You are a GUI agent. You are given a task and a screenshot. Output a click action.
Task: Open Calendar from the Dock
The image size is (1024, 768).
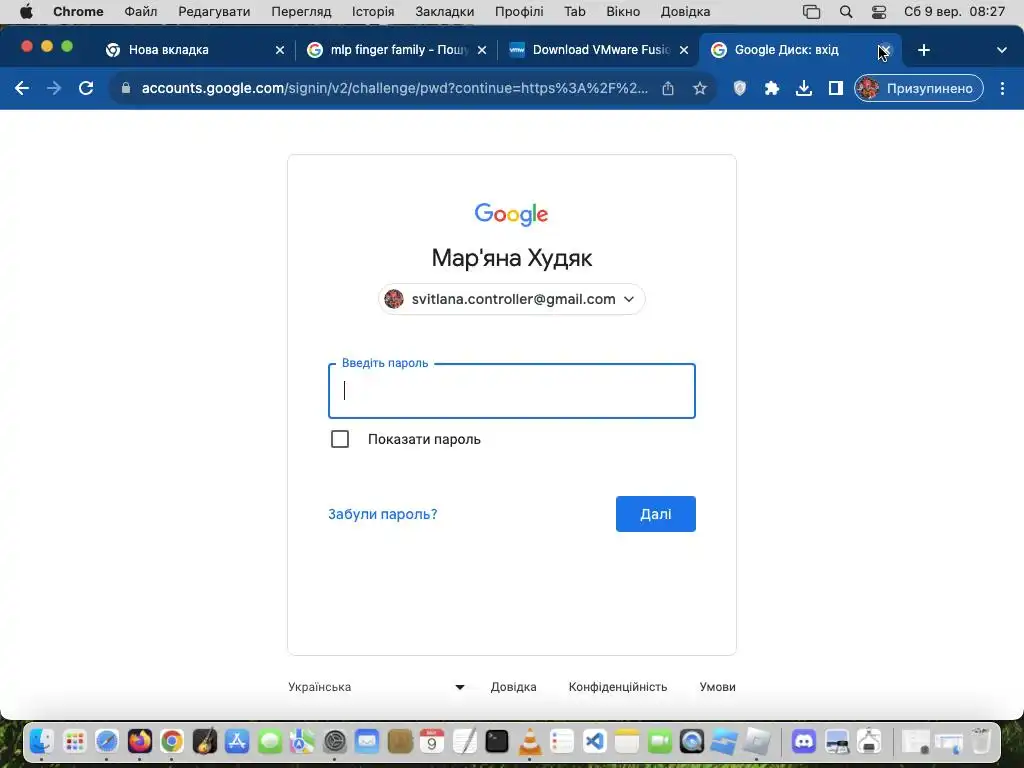point(432,742)
